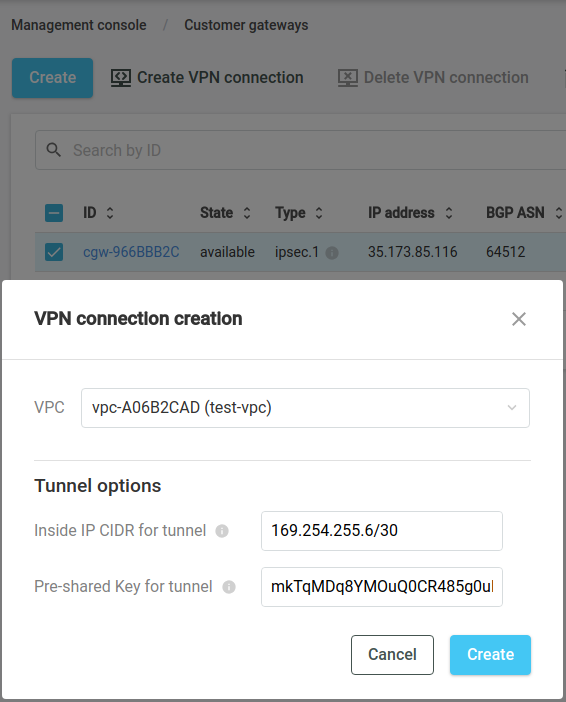Sort by IP address column
Image resolution: width=566 pixels, height=702 pixels.
(x=449, y=213)
